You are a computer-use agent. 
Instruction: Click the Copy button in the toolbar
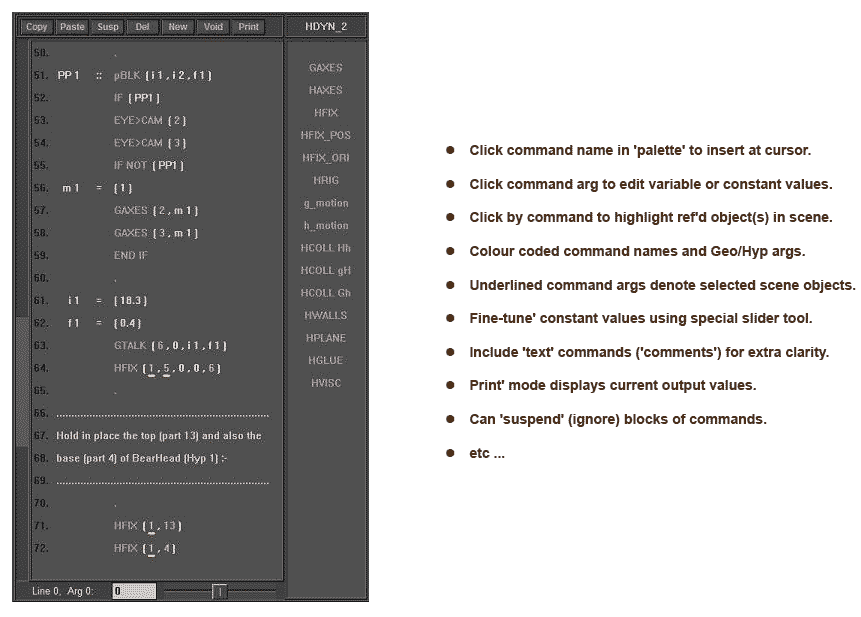[37, 27]
